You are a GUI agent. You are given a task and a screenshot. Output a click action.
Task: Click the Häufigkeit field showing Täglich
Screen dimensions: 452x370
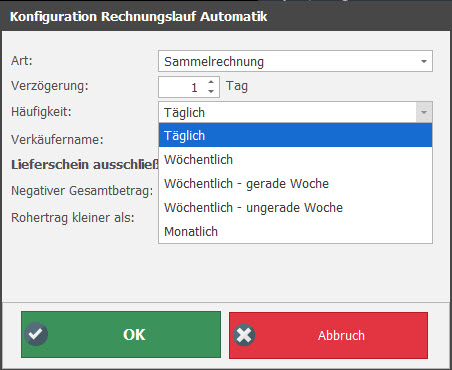(287, 112)
